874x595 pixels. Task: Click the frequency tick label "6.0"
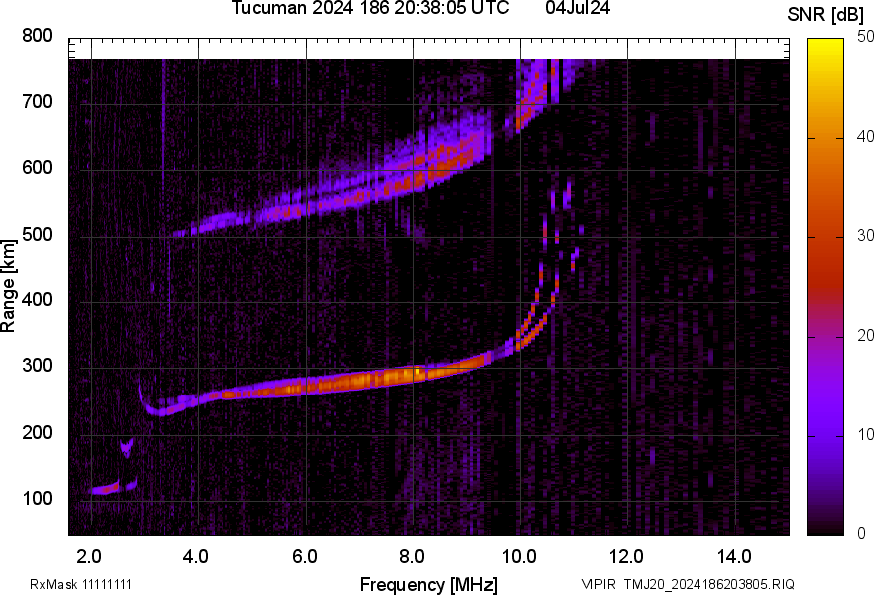304,556
